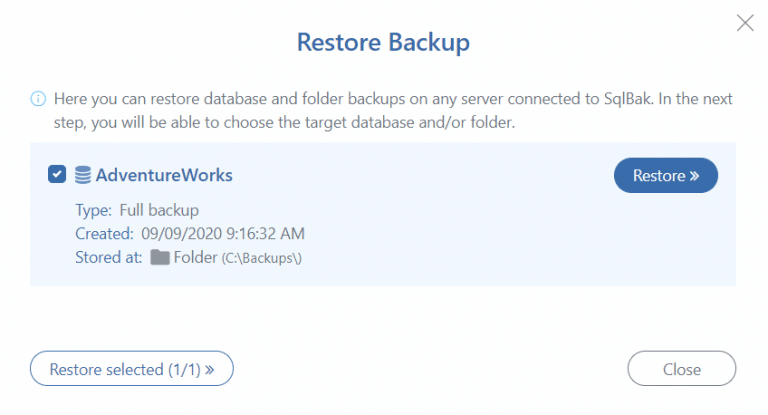768x415 pixels.
Task: Uncheck the AdventureWorks backup checkbox
Action: 58,175
